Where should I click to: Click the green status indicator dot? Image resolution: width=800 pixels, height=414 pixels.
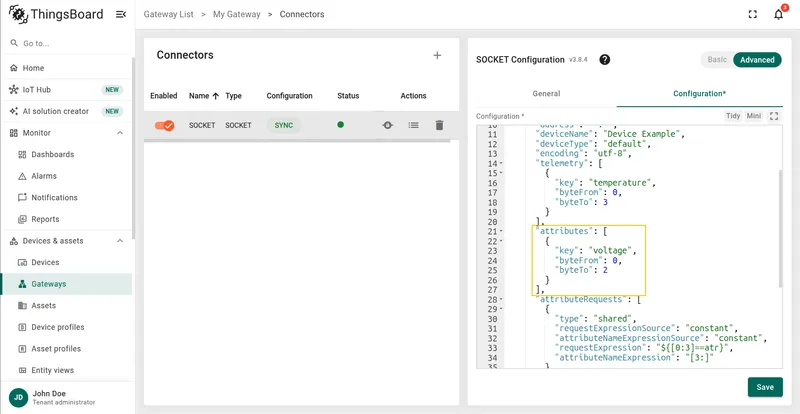coord(340,124)
